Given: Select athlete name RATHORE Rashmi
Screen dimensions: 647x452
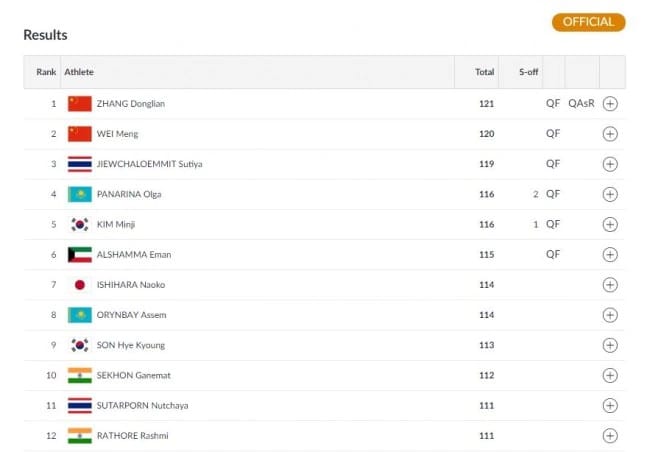Looking at the screenshot, I should [132, 435].
